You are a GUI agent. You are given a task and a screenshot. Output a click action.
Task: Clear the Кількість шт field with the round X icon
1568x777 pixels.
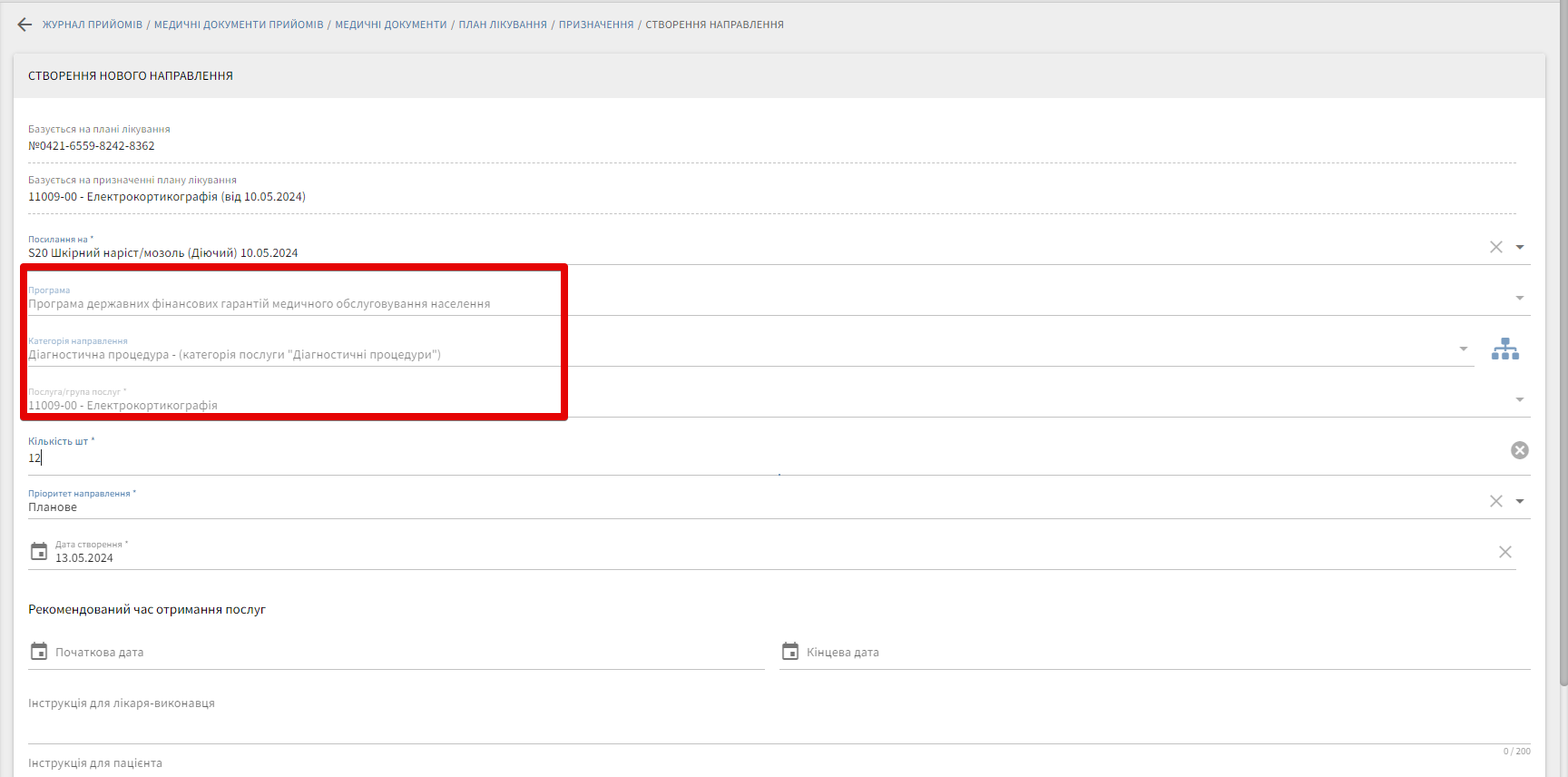click(1519, 450)
